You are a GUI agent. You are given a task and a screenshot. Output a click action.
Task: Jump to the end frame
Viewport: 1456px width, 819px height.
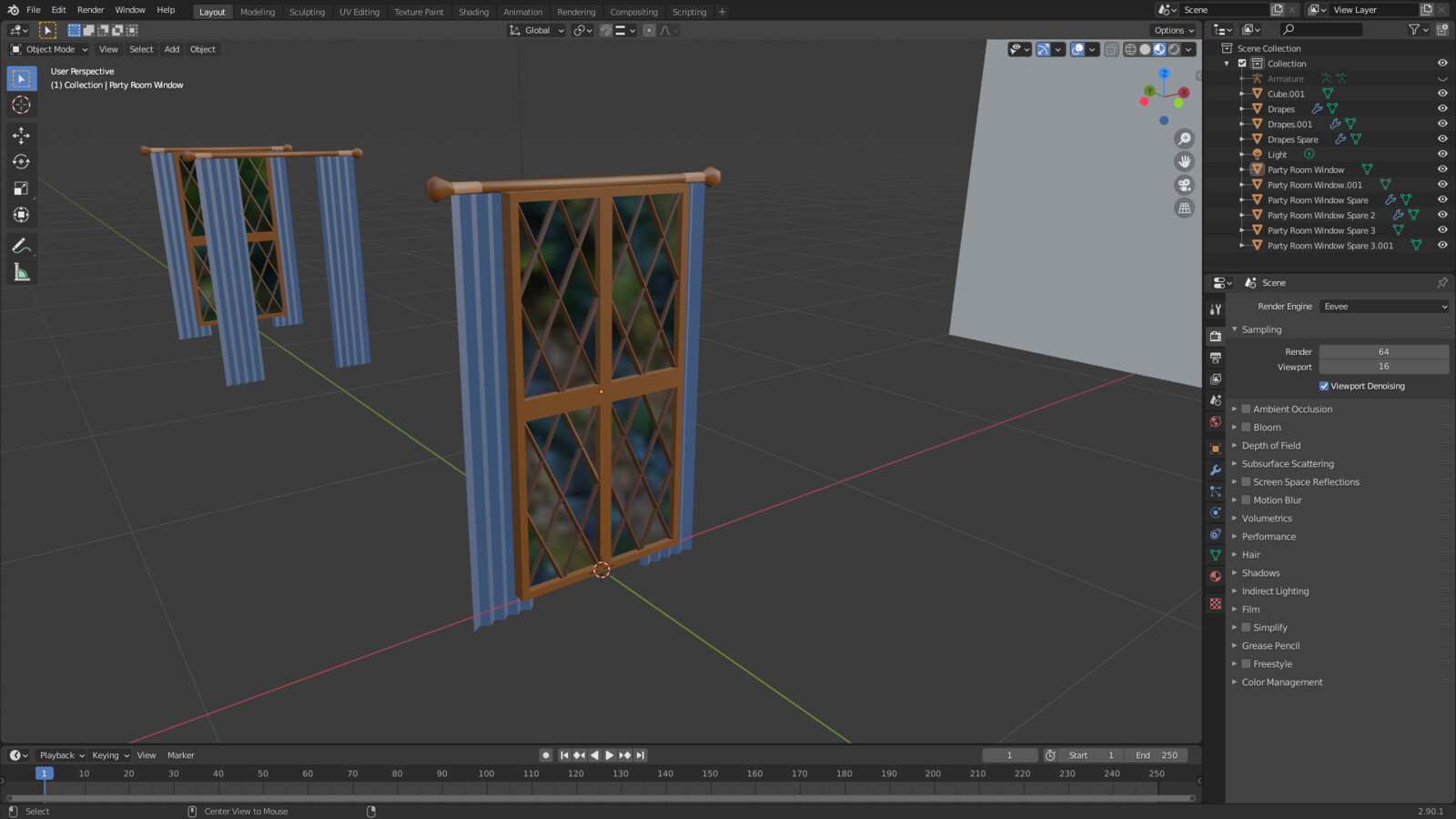(641, 755)
